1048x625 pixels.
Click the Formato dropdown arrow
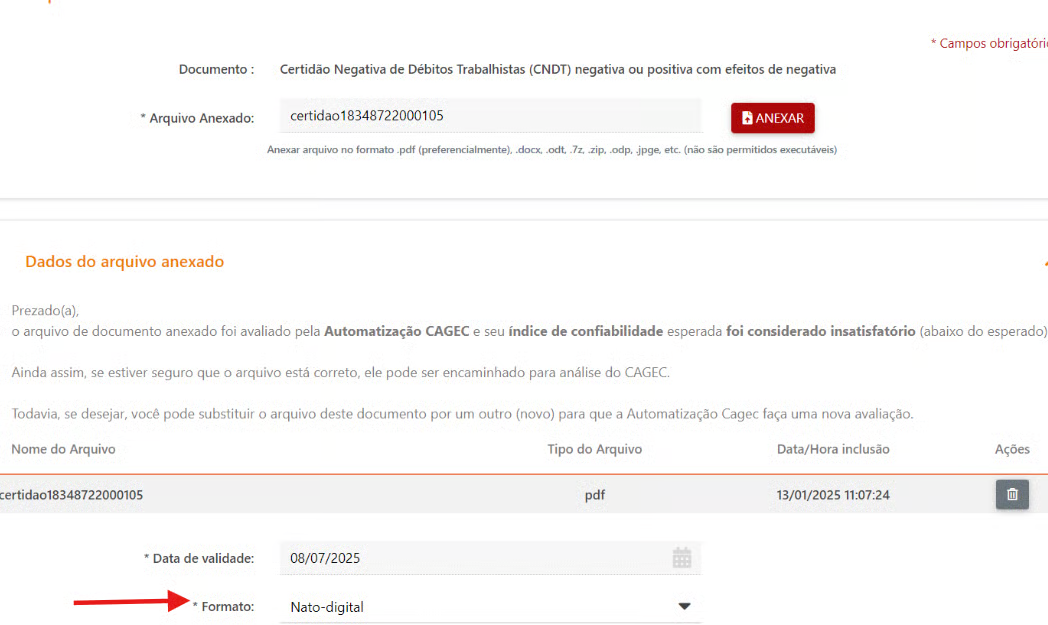tap(685, 607)
